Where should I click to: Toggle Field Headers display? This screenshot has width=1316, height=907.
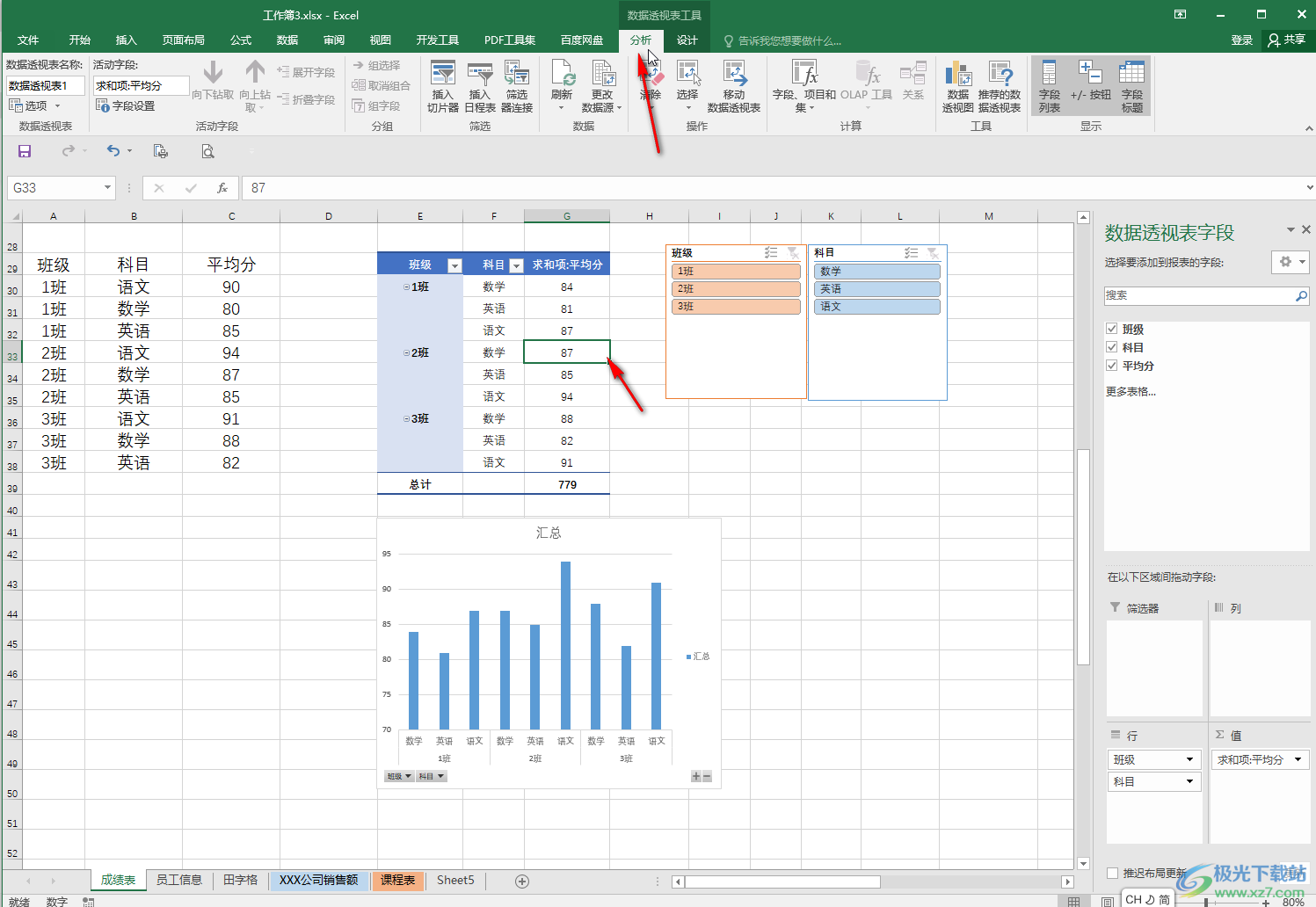[x=1132, y=86]
